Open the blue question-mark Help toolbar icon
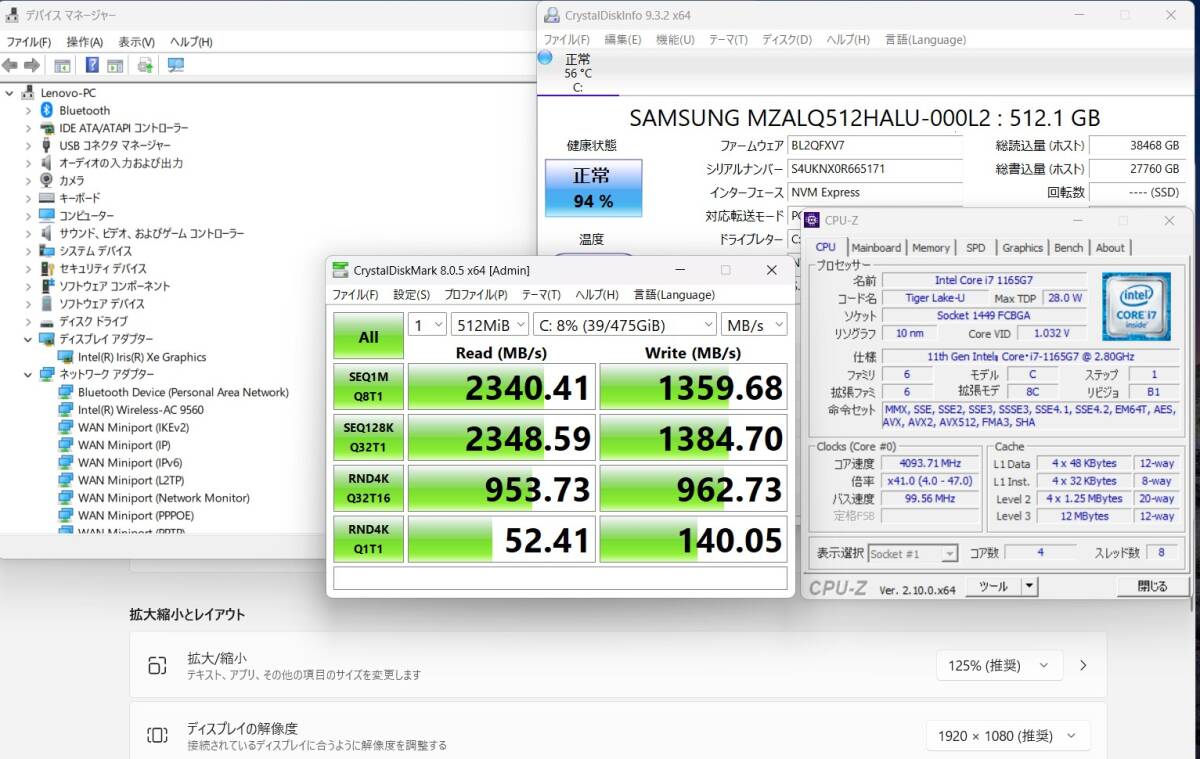The width and height of the screenshot is (1200, 759). click(92, 65)
